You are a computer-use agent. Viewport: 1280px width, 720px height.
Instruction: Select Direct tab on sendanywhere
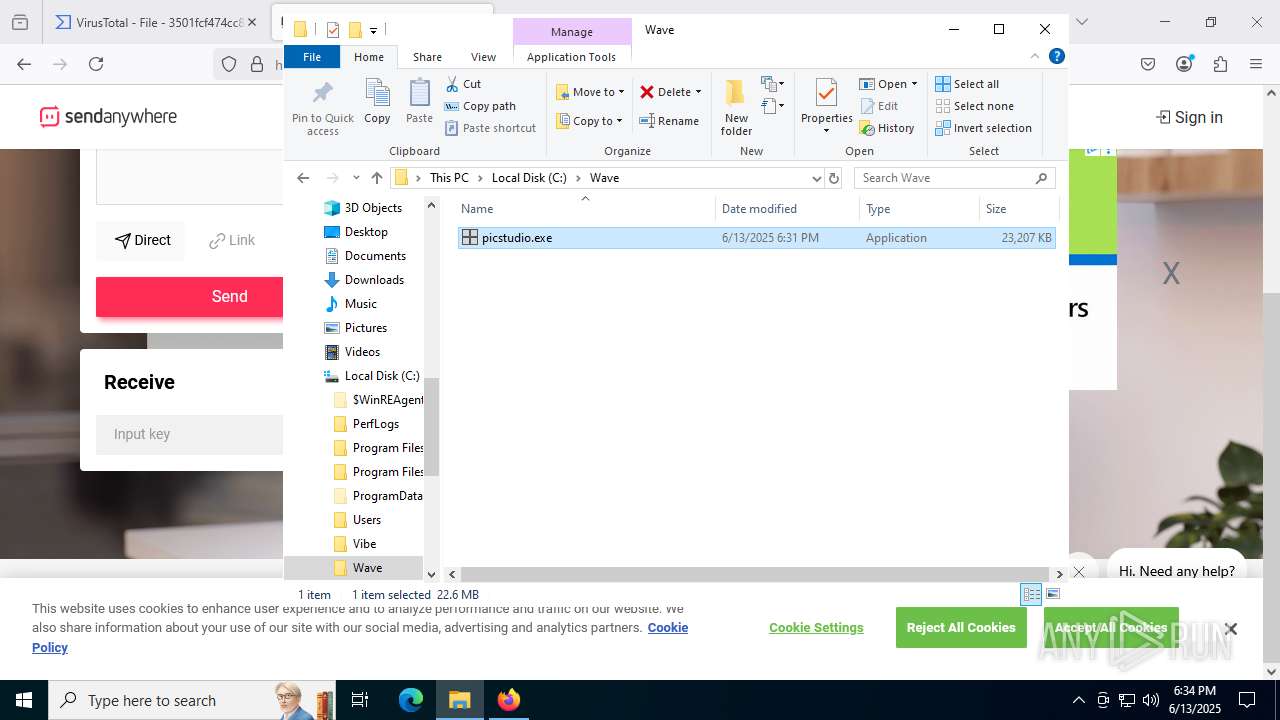pyautogui.click(x=142, y=240)
